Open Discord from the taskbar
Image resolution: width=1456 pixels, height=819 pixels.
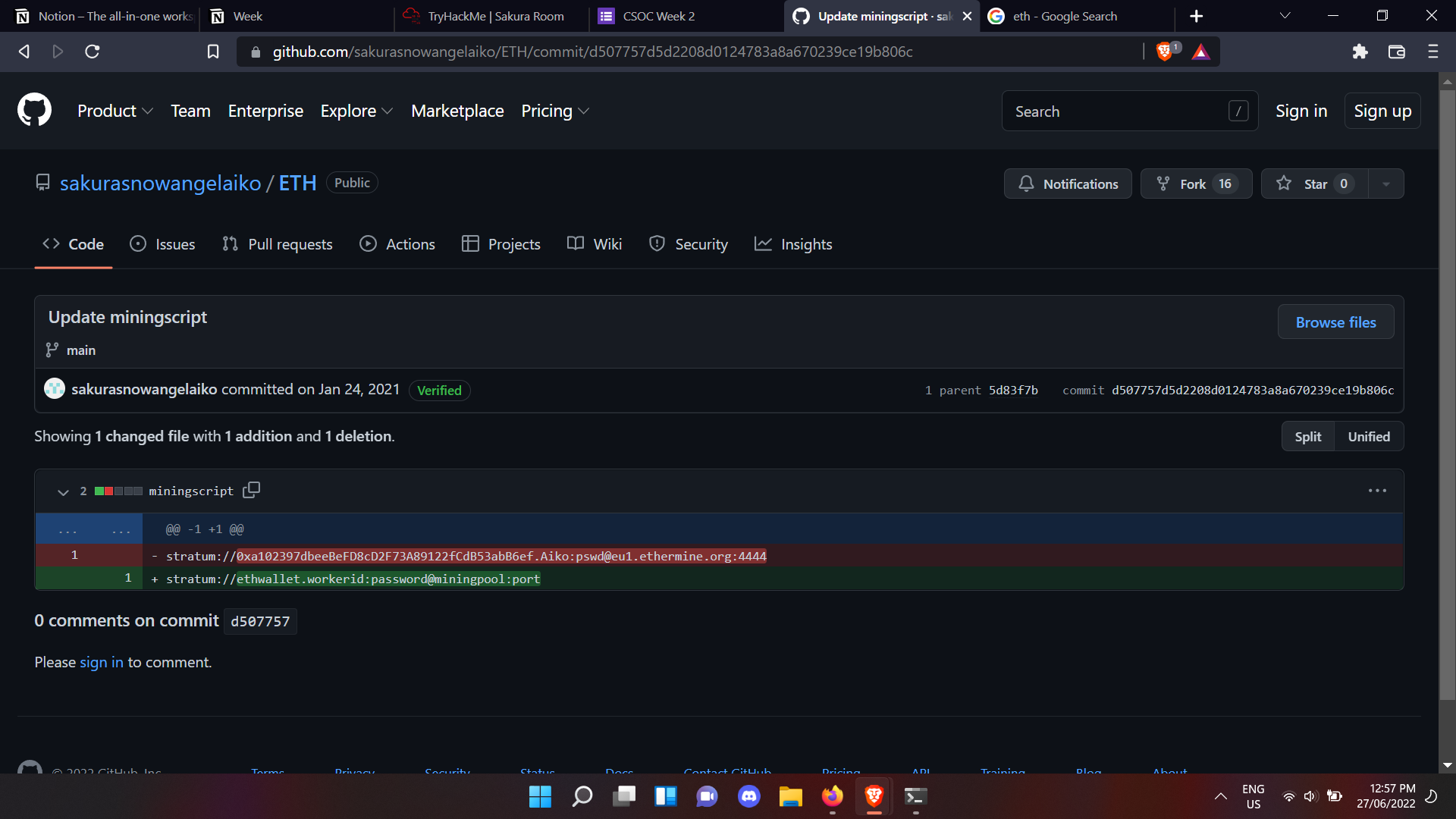pos(749,796)
